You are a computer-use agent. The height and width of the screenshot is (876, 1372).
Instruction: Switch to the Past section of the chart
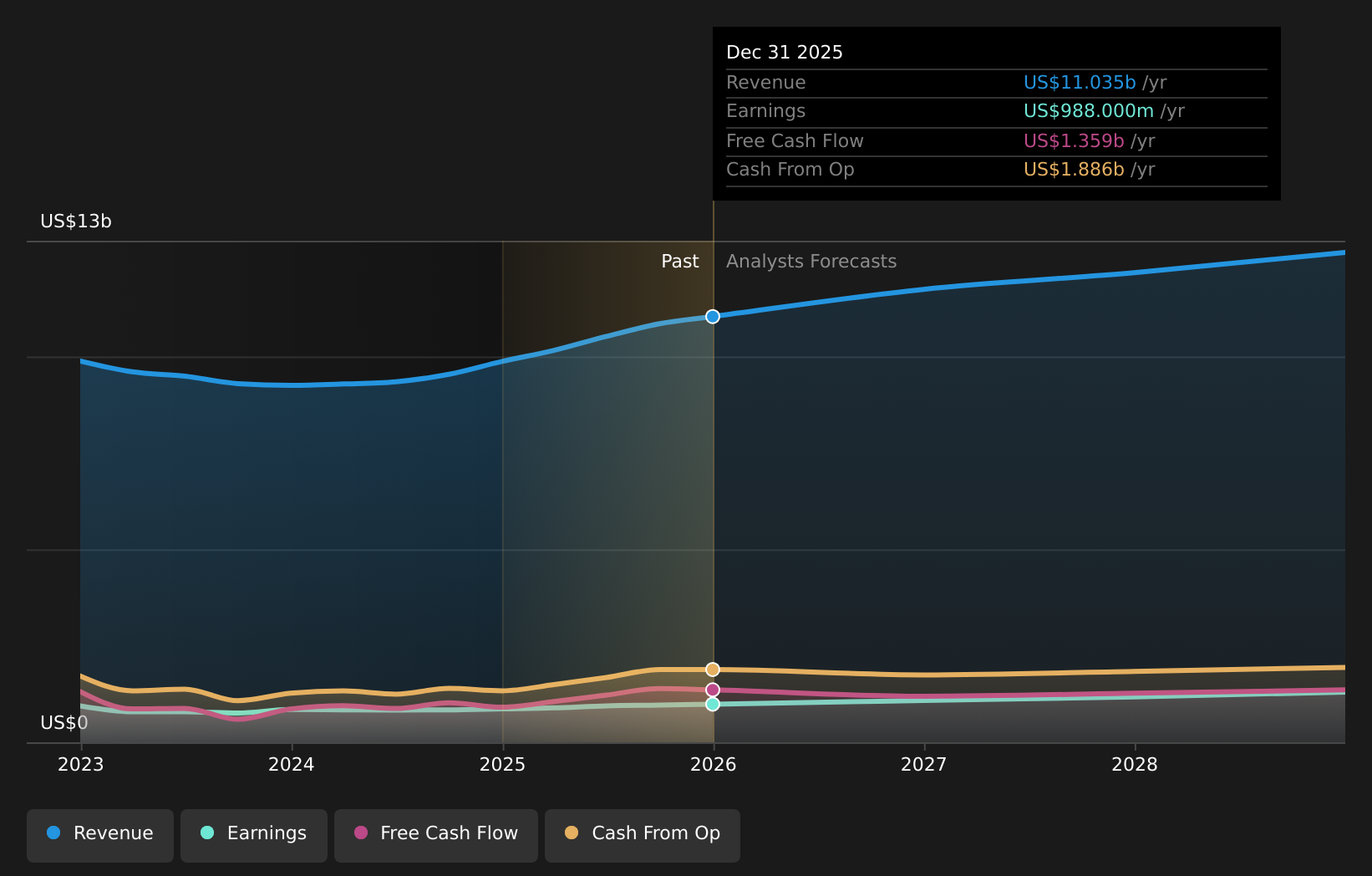679,261
